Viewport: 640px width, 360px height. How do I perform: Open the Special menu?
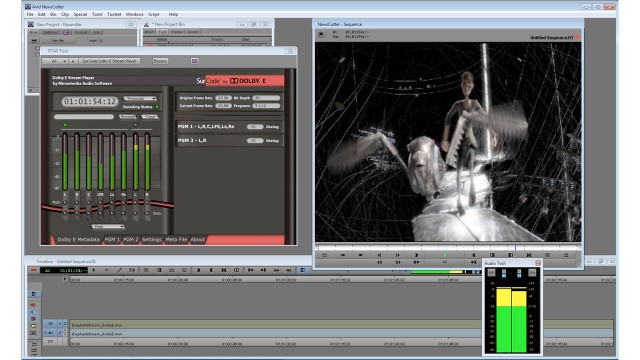(80, 14)
